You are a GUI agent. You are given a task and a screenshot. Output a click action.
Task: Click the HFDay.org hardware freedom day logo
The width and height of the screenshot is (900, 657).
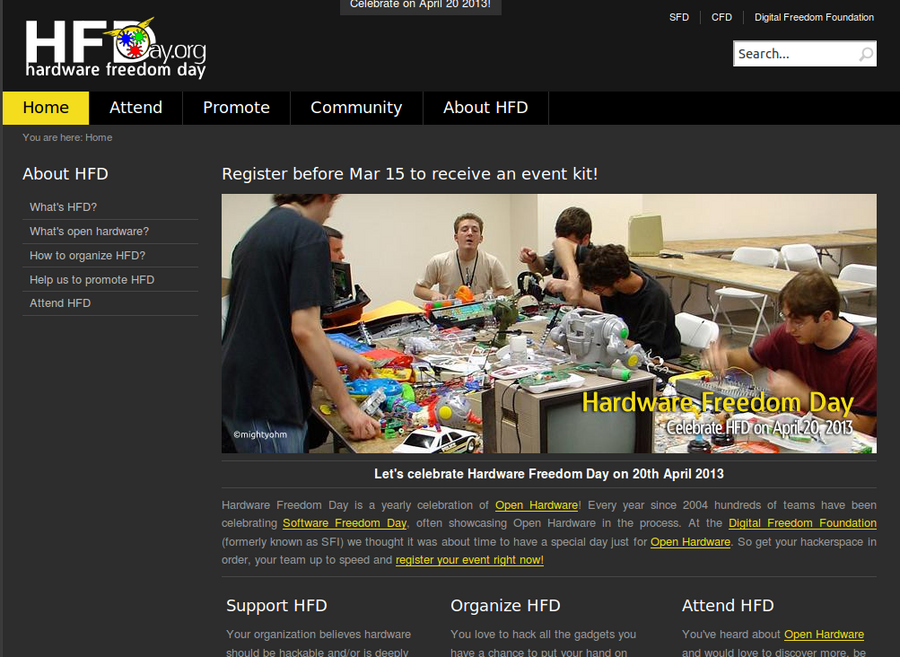pyautogui.click(x=115, y=47)
